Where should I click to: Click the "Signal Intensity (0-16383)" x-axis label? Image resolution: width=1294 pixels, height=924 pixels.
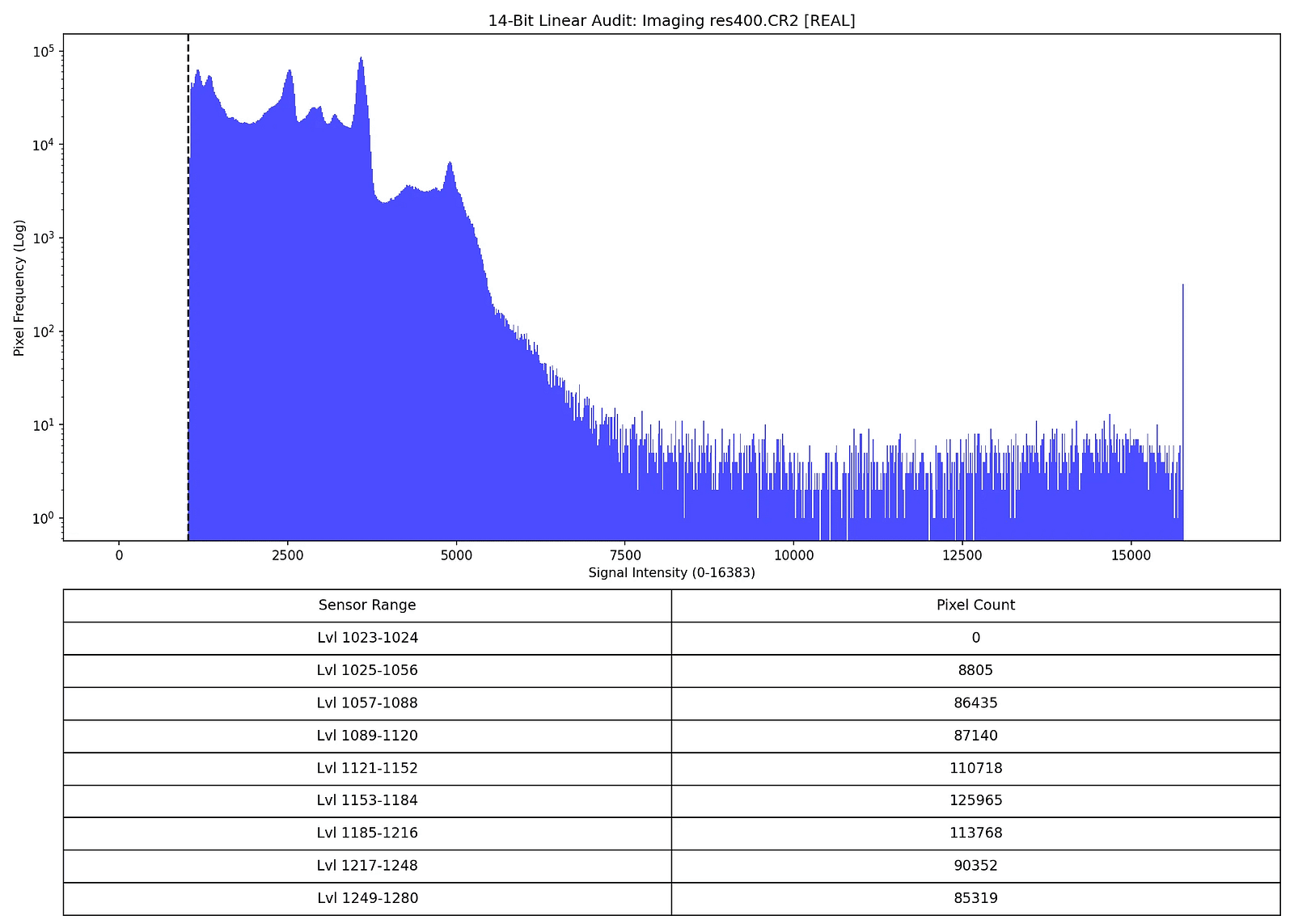[x=671, y=572]
